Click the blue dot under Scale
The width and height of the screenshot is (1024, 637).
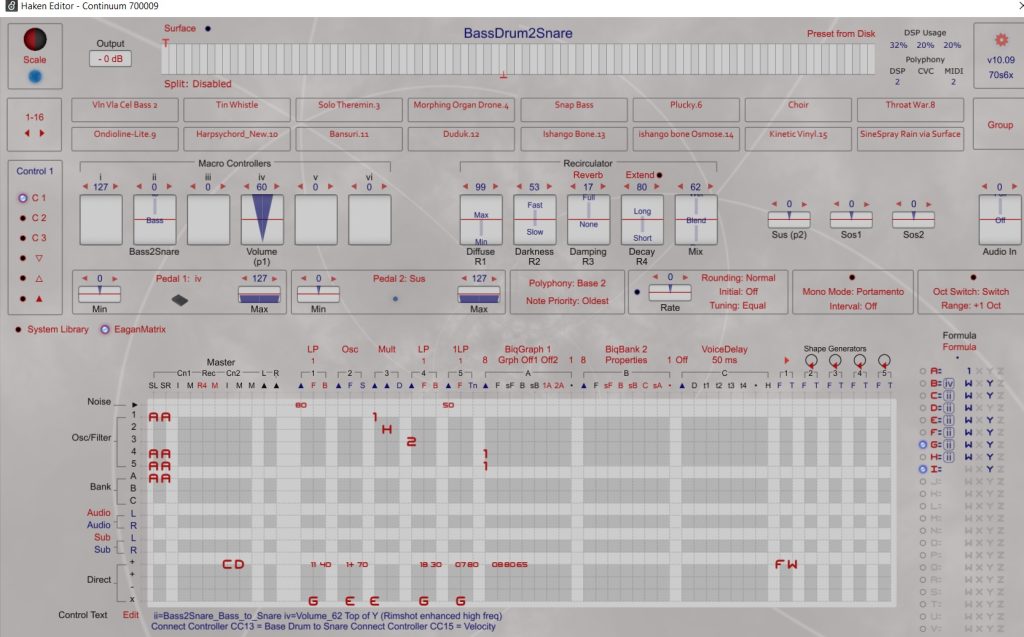tap(35, 76)
